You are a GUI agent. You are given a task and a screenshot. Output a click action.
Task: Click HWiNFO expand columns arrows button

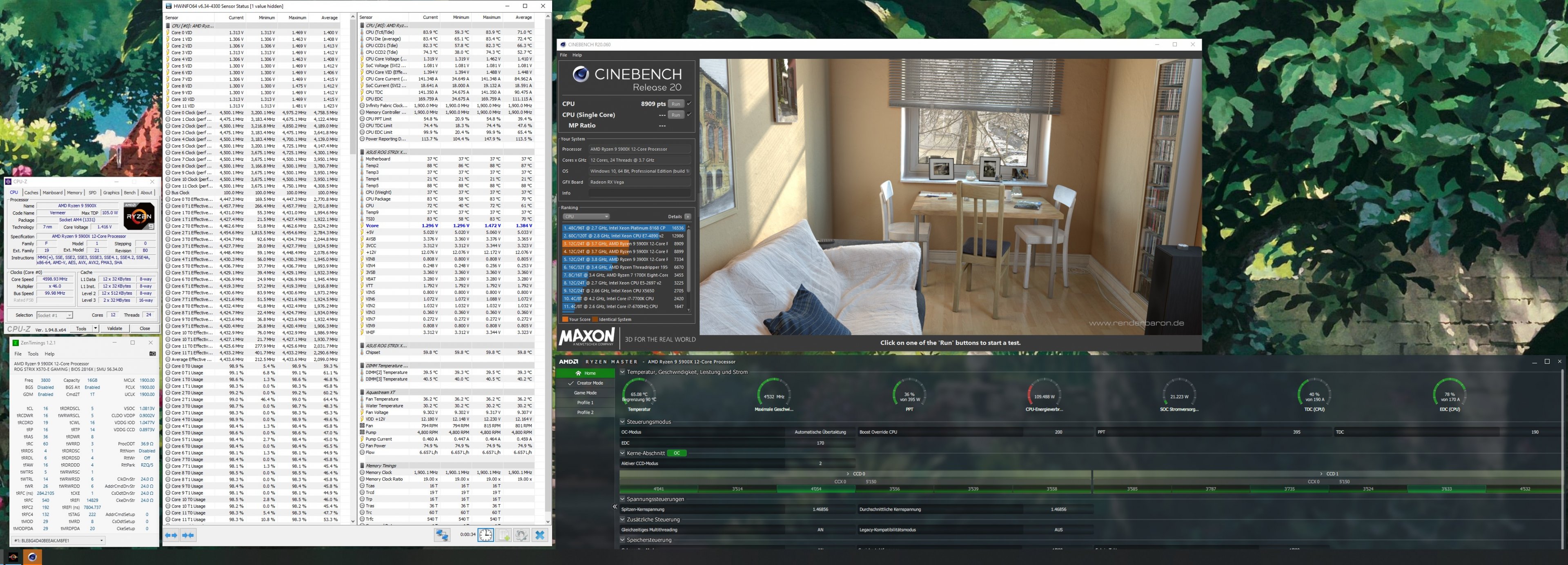(x=171, y=535)
